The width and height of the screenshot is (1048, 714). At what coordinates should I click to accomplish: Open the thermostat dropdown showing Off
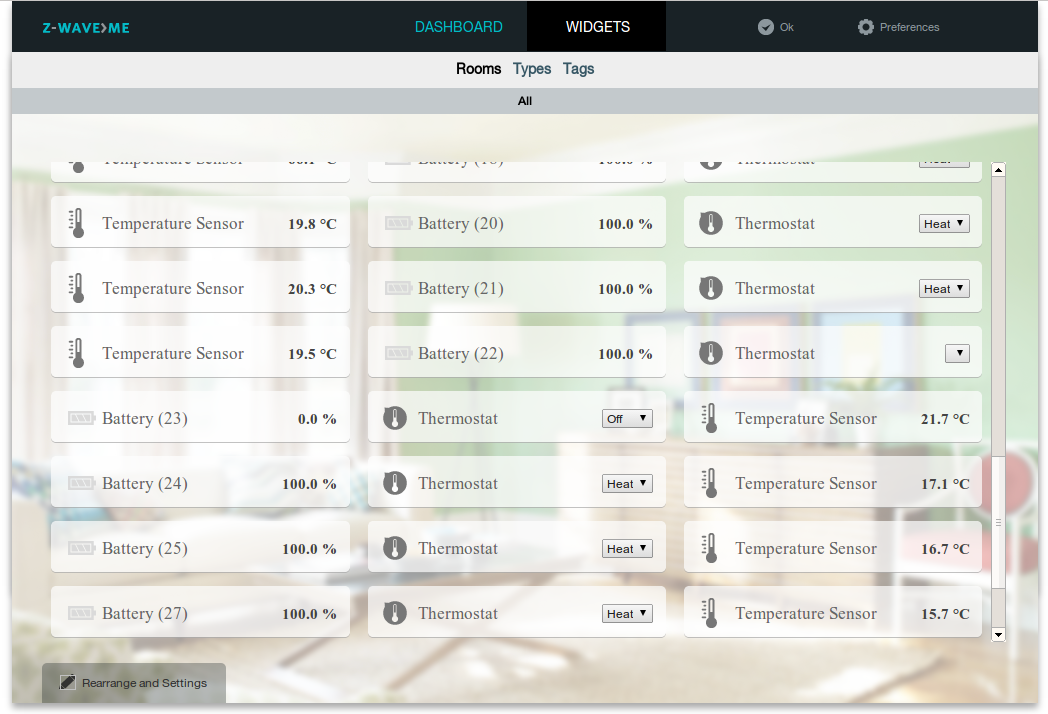tap(627, 419)
